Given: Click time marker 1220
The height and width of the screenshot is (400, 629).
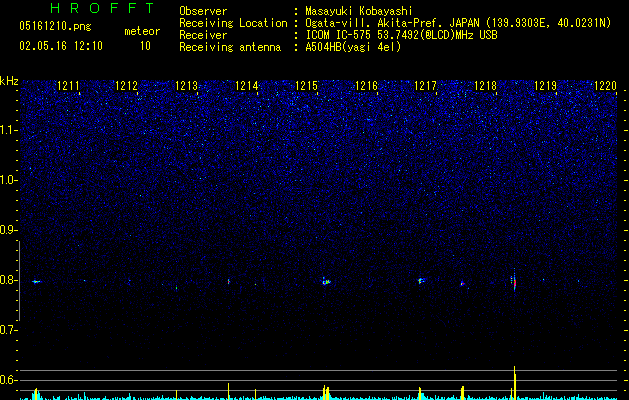Looking at the screenshot, I should point(605,86).
